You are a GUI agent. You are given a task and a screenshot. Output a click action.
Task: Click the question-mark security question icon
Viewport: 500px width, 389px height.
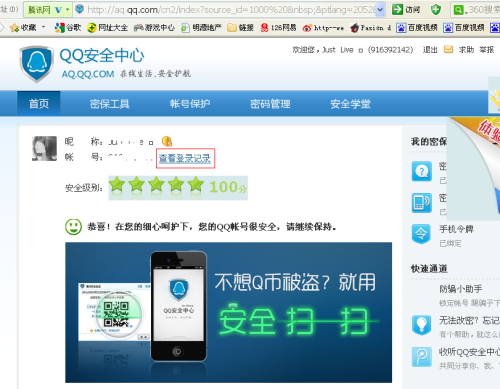coord(422,171)
